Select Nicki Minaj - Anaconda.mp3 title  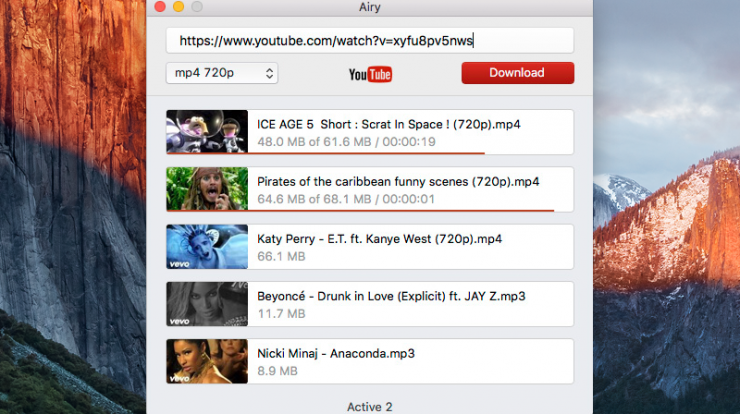(x=336, y=354)
